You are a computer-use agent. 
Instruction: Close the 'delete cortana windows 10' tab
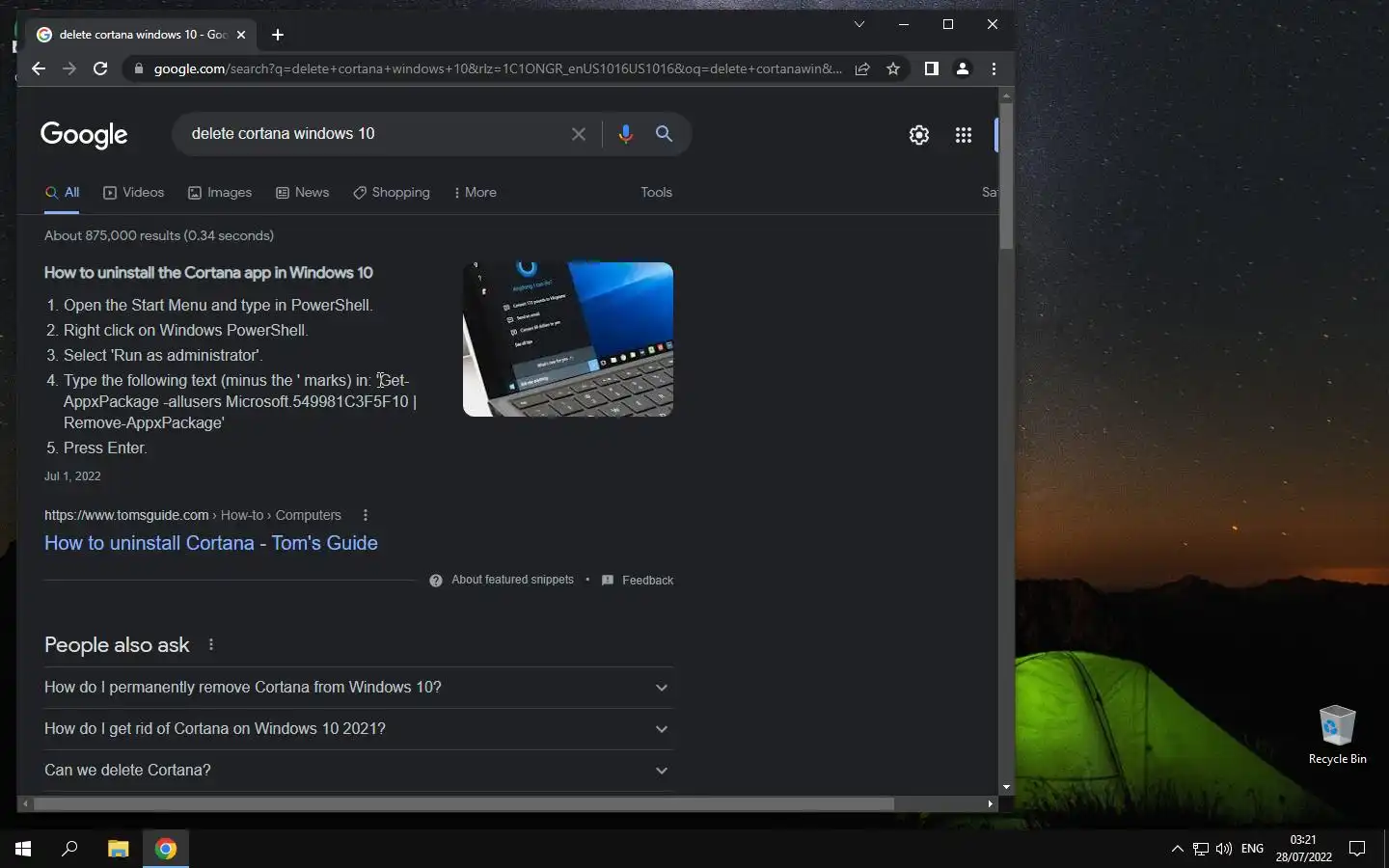coord(241,35)
